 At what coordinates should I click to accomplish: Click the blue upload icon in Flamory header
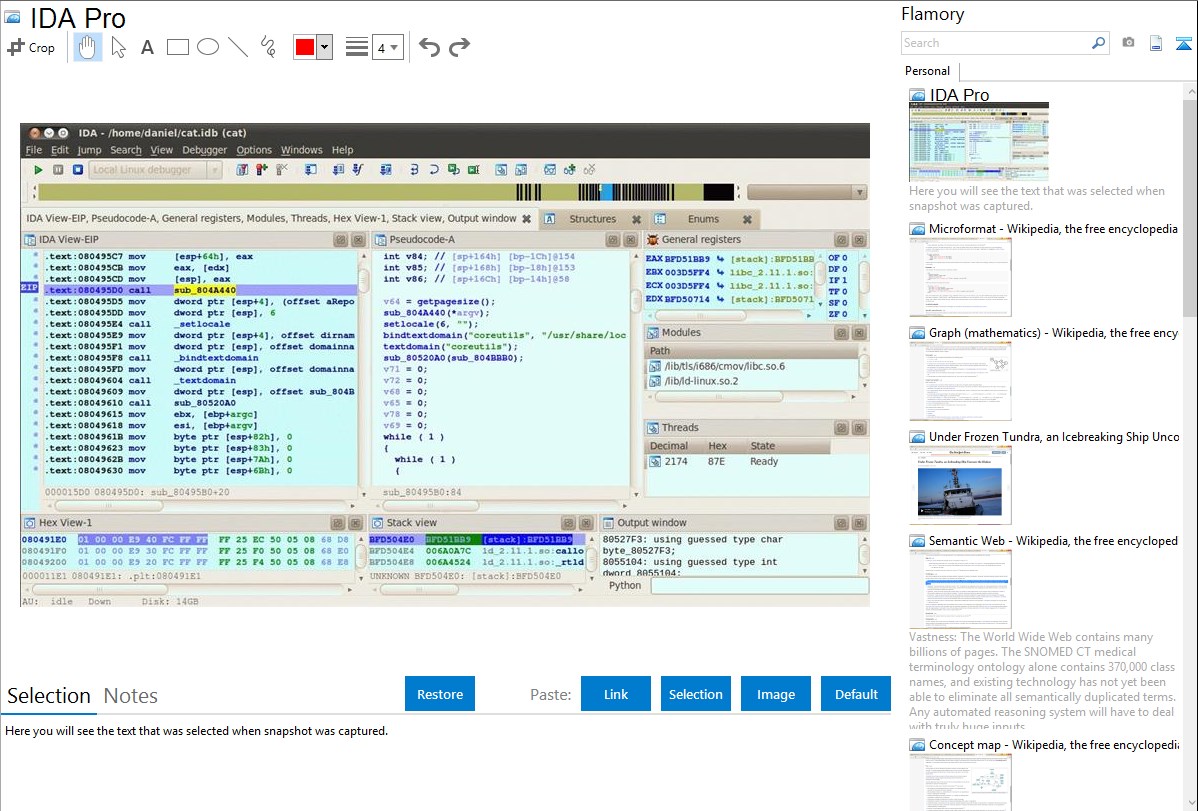pyautogui.click(x=1183, y=43)
